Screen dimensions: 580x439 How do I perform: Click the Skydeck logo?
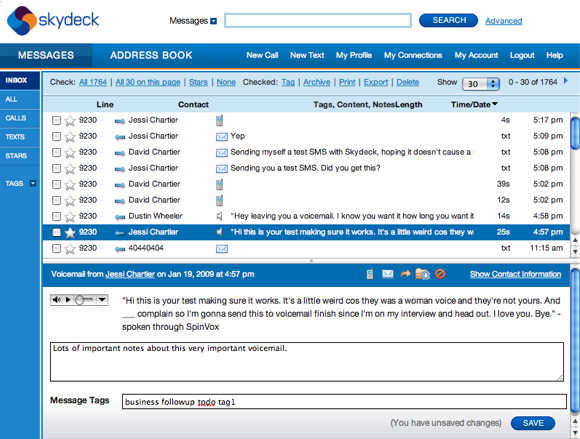click(53, 20)
